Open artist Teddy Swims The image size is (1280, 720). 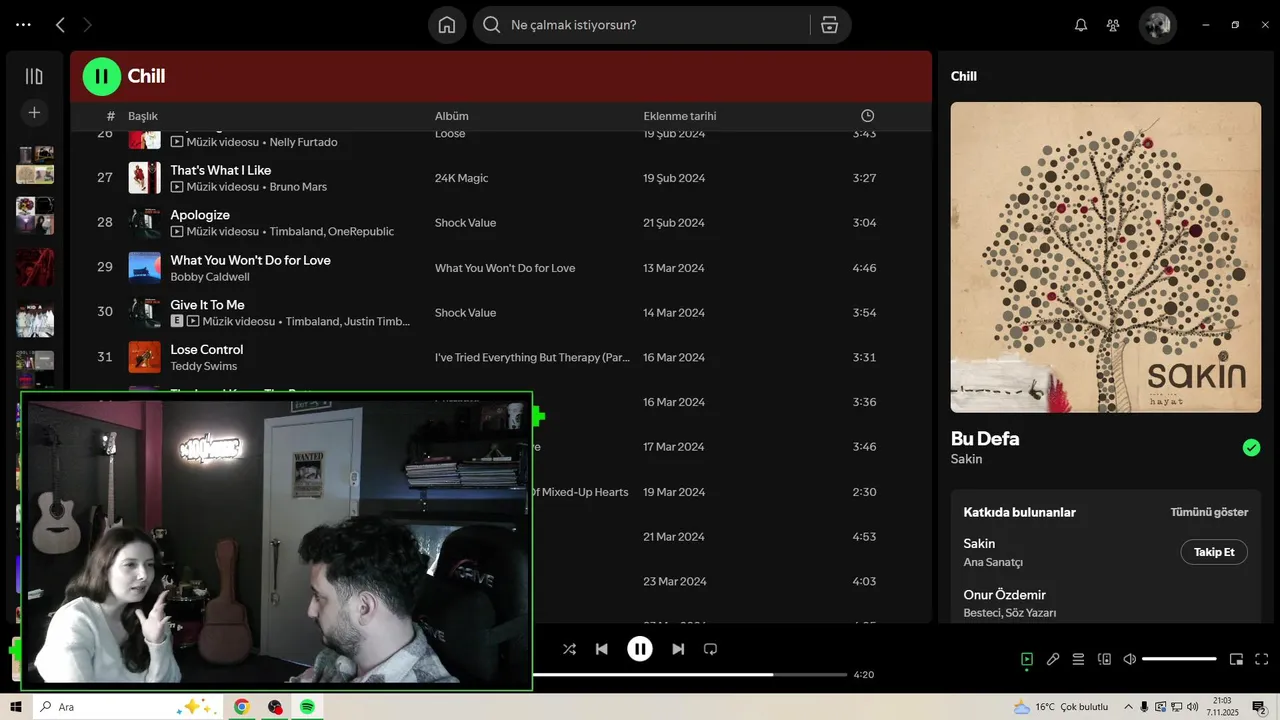pos(203,367)
